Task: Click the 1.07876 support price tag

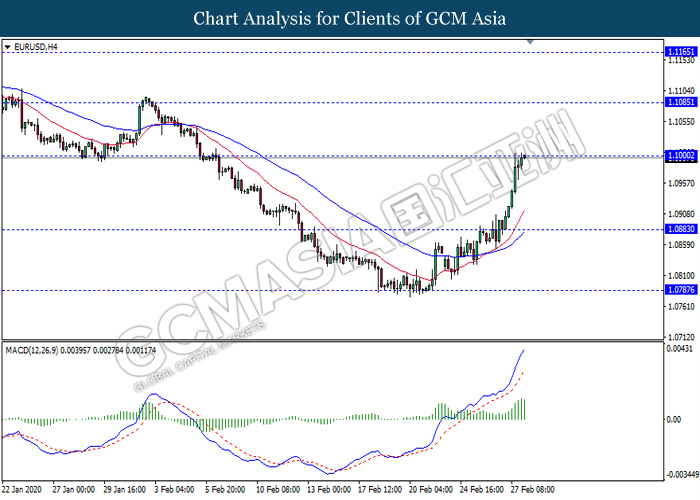Action: coord(682,291)
